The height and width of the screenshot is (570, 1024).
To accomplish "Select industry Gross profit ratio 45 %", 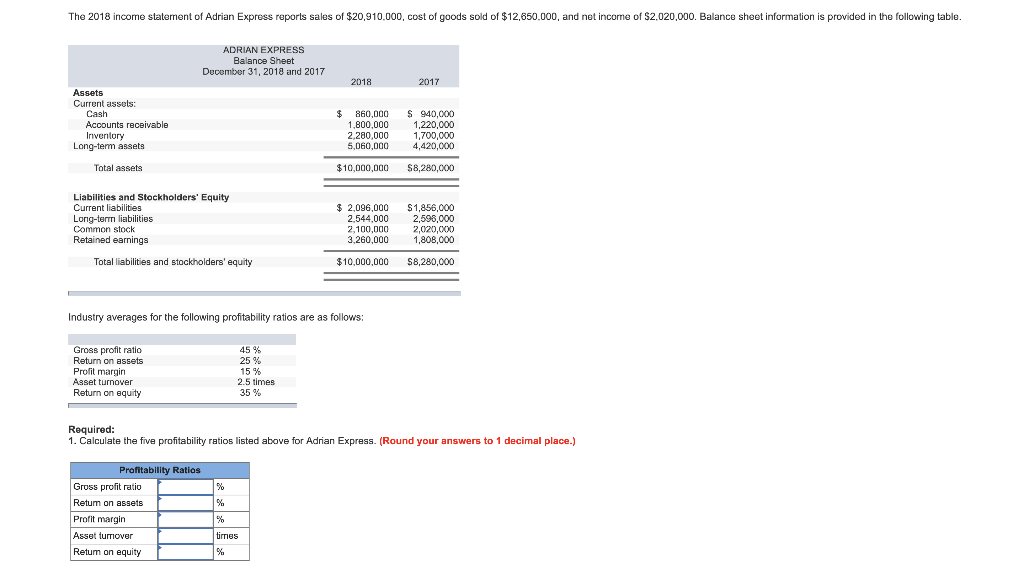I will 250,351.
